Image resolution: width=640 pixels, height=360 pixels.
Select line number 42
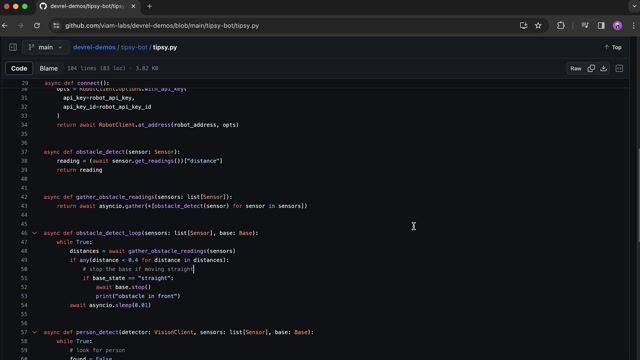tap(24, 197)
